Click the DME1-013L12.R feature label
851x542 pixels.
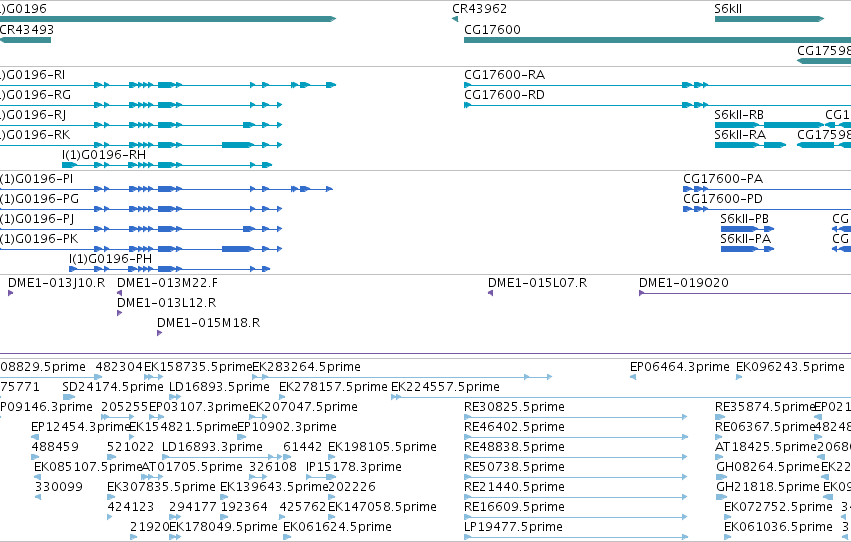coord(167,303)
